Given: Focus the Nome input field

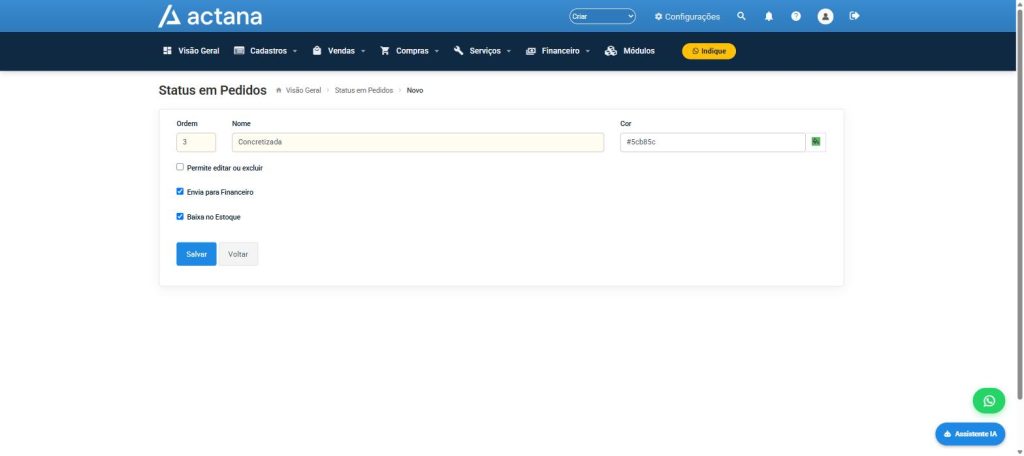Looking at the screenshot, I should 418,142.
